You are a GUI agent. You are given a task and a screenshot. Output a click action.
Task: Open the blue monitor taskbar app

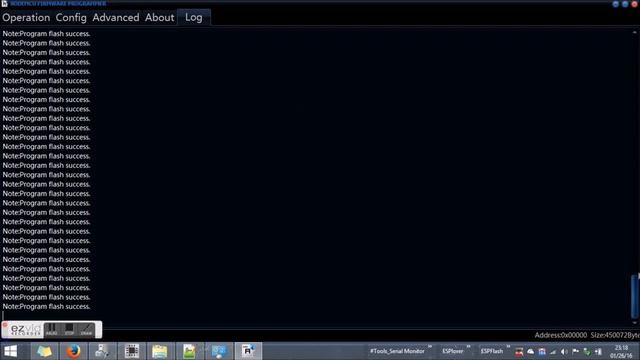219,351
